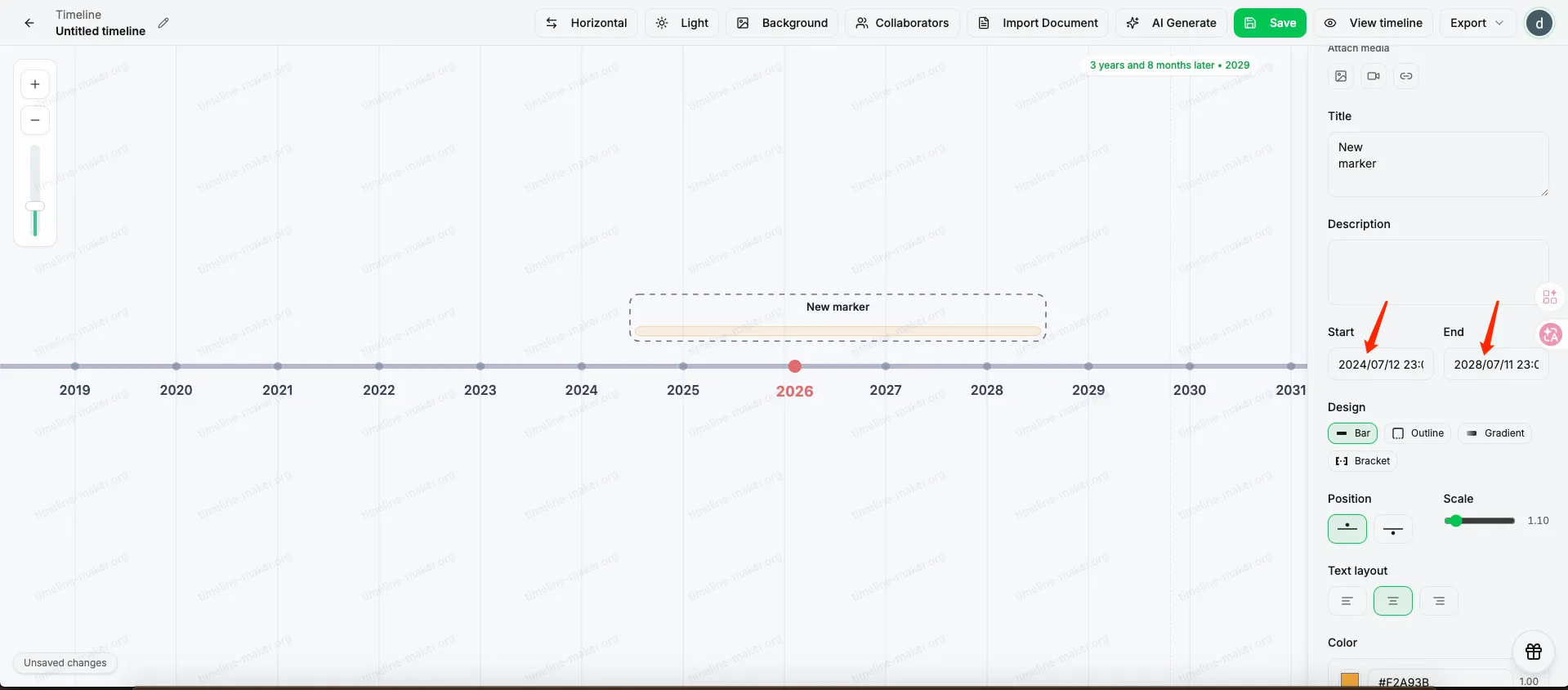Select the Bracket design style
This screenshot has height=690, width=1568.
(1362, 461)
